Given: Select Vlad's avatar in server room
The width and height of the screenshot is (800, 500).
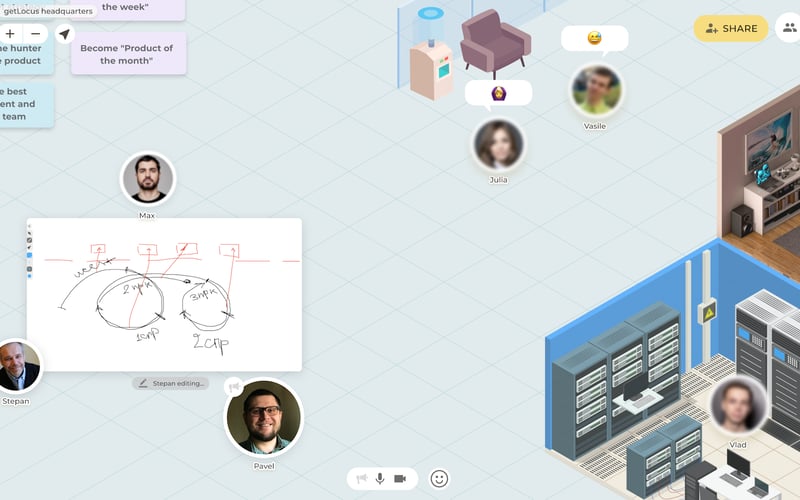Looking at the screenshot, I should point(738,406).
